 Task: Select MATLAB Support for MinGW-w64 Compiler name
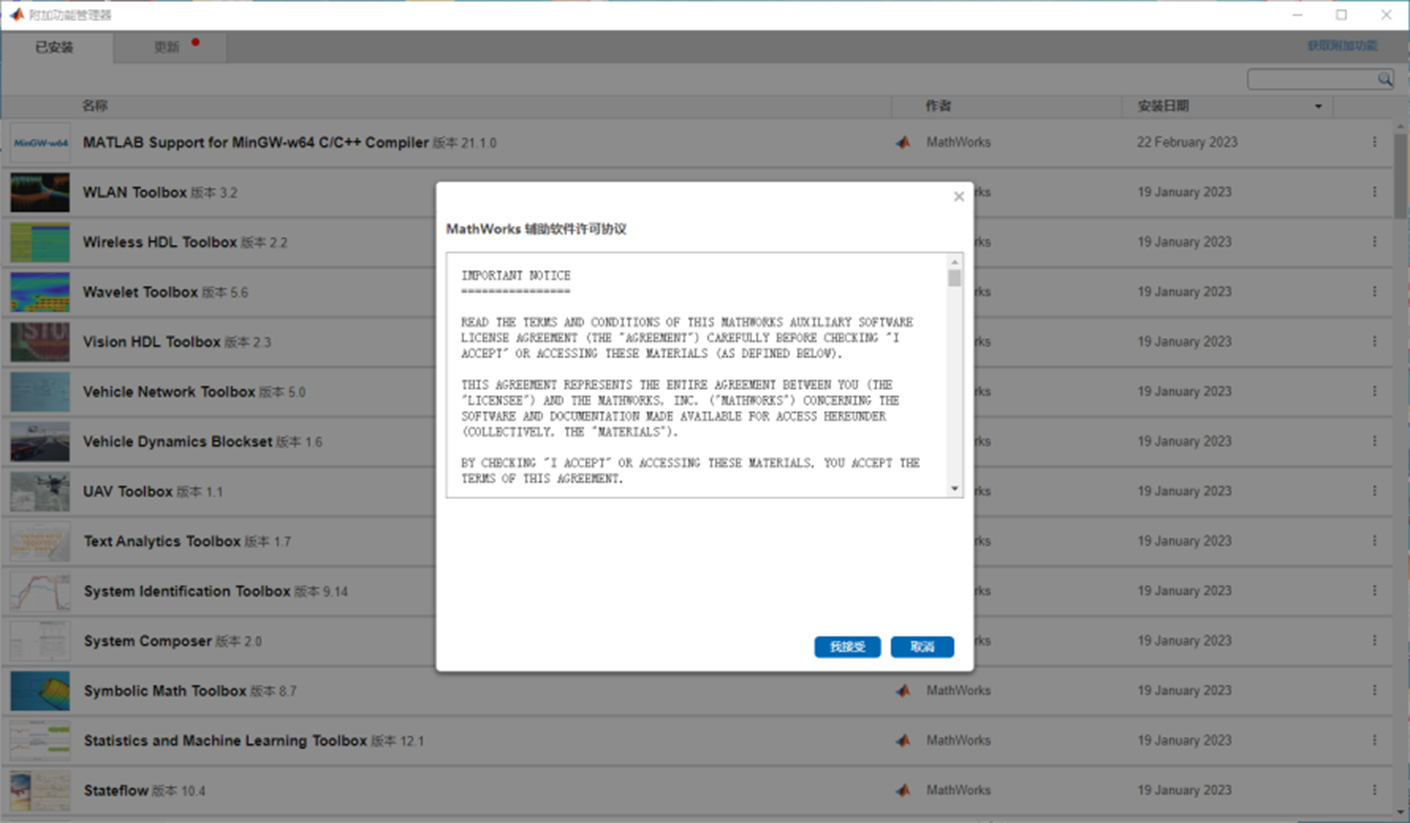[256, 143]
